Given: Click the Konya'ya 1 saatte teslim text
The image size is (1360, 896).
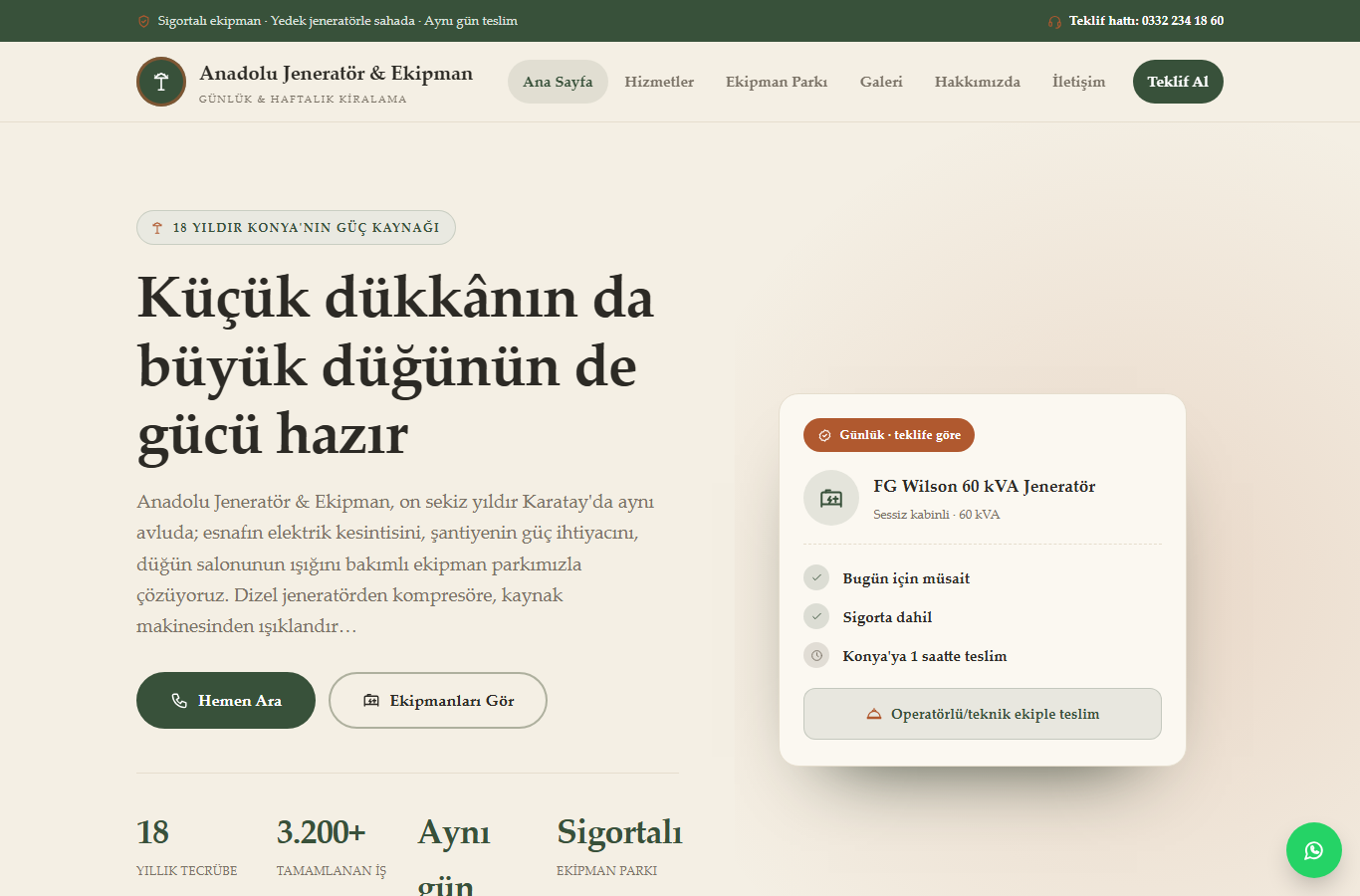Looking at the screenshot, I should (x=925, y=656).
